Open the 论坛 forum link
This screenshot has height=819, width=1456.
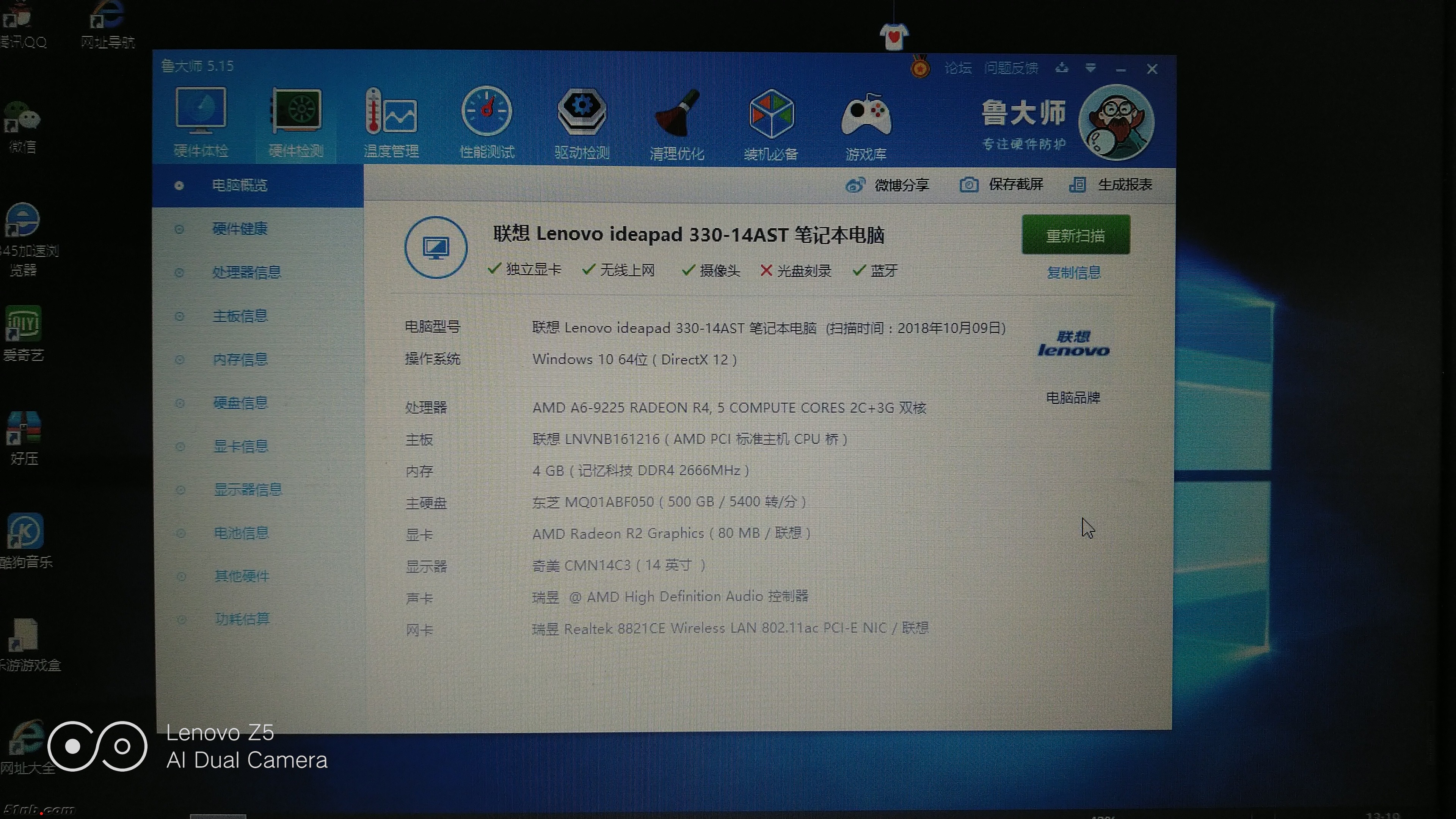pyautogui.click(x=957, y=68)
